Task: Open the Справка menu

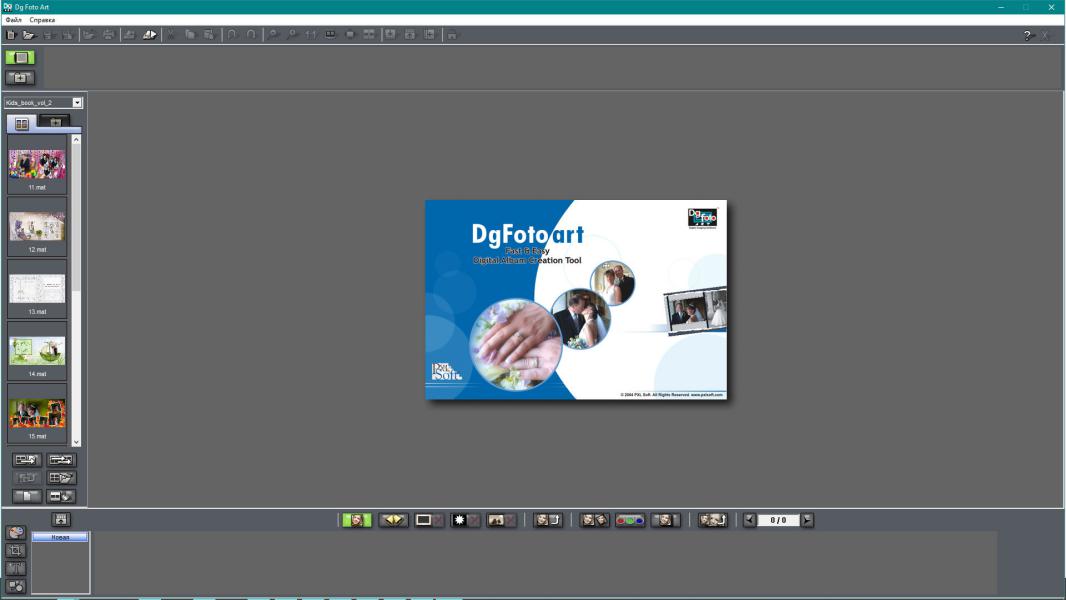Action: pyautogui.click(x=42, y=20)
